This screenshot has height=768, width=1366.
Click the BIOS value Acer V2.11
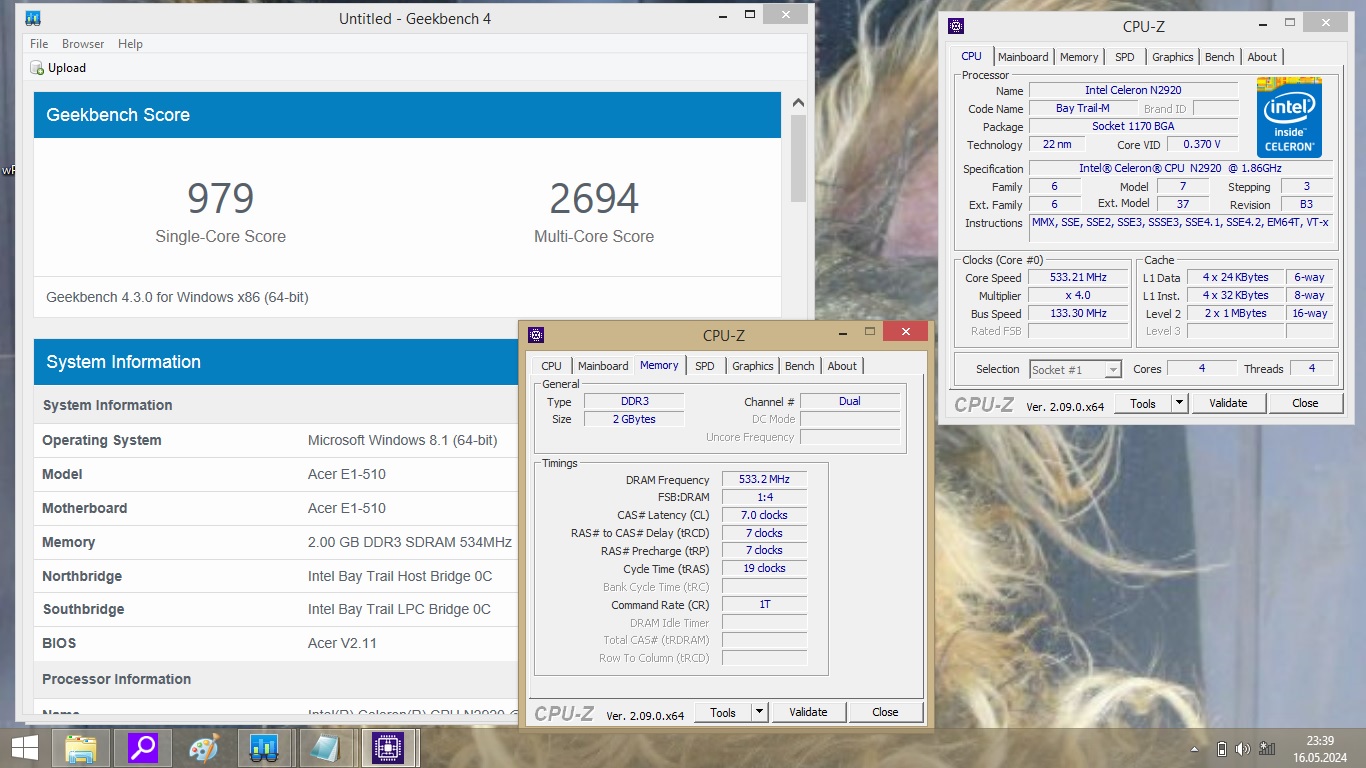tap(342, 643)
